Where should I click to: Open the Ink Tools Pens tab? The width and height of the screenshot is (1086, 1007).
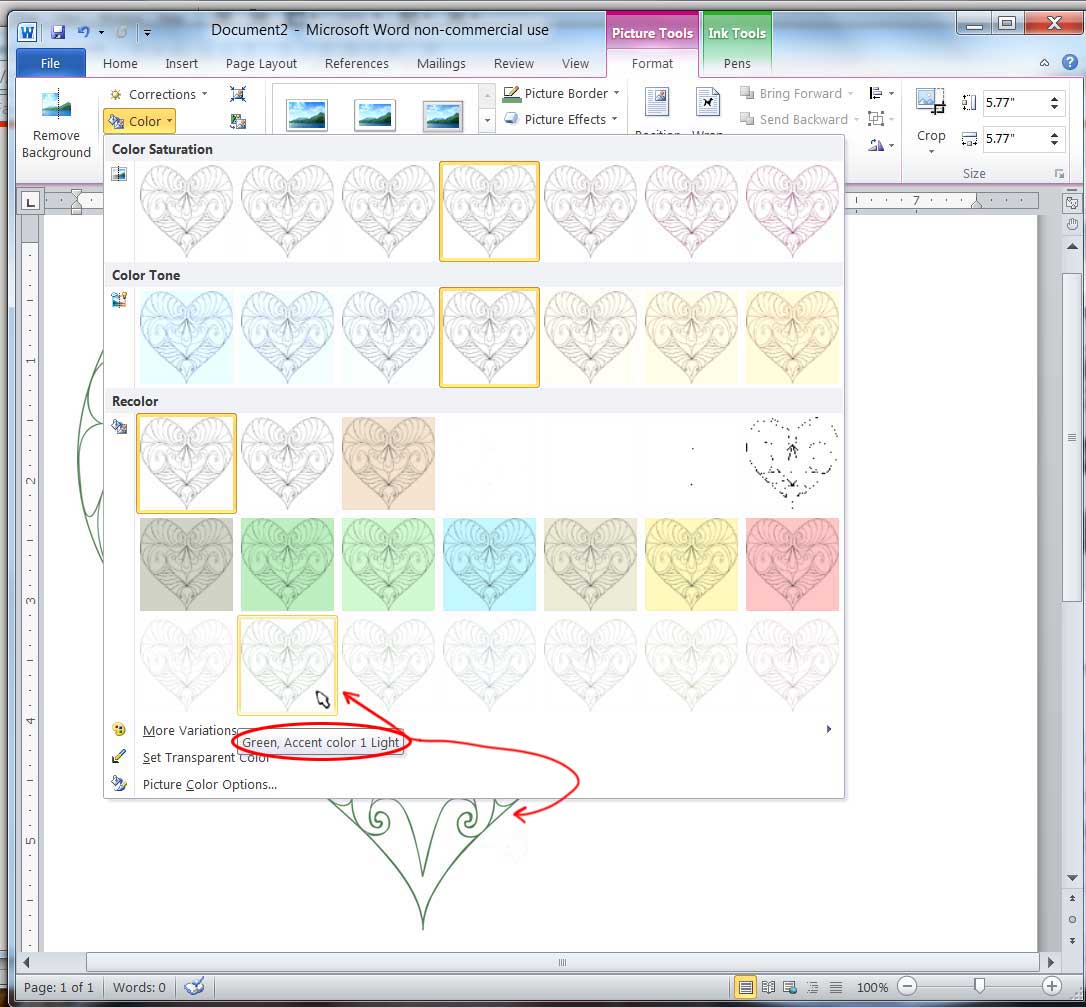[x=737, y=63]
